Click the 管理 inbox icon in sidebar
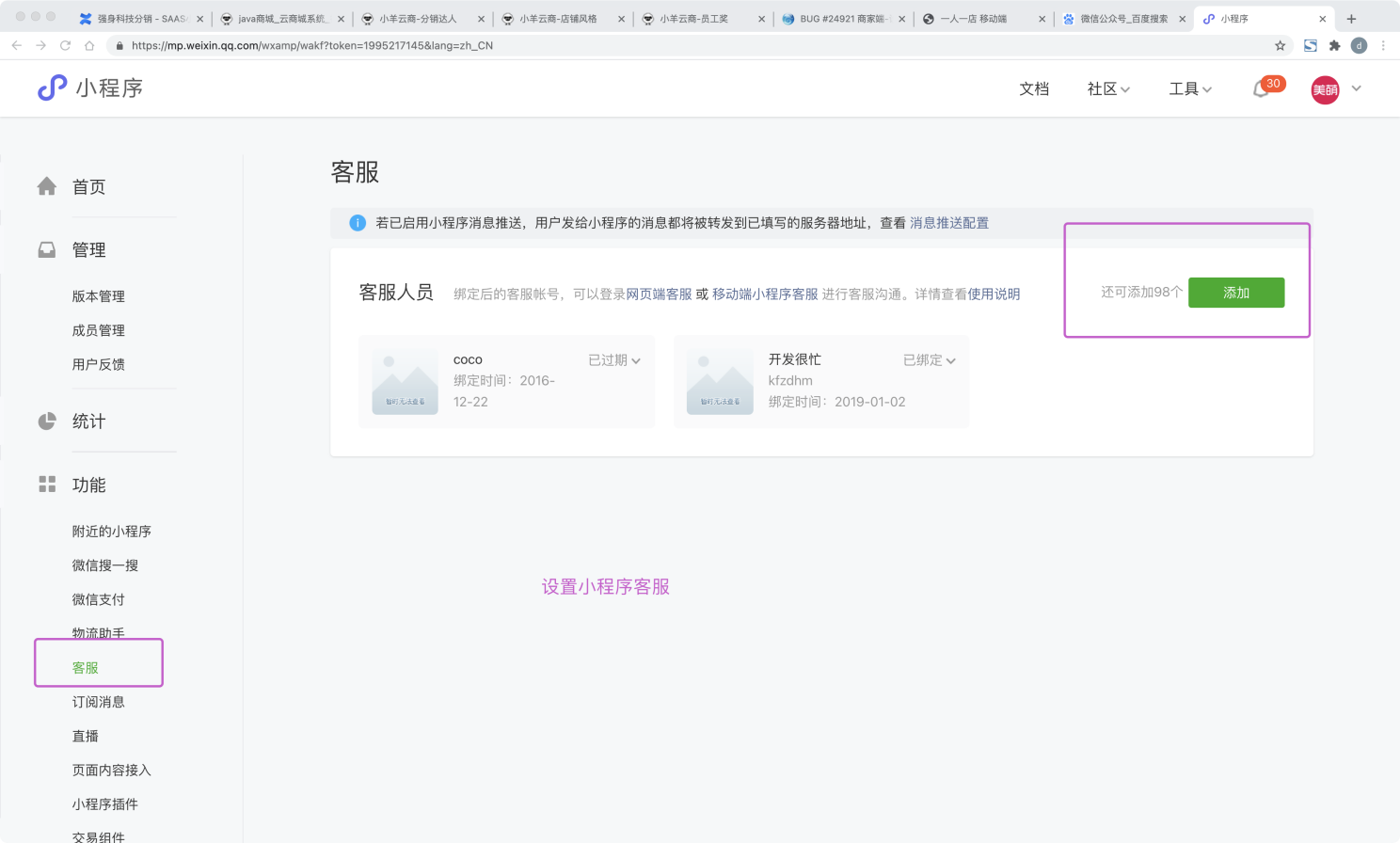Image resolution: width=1400 pixels, height=843 pixels. point(47,250)
